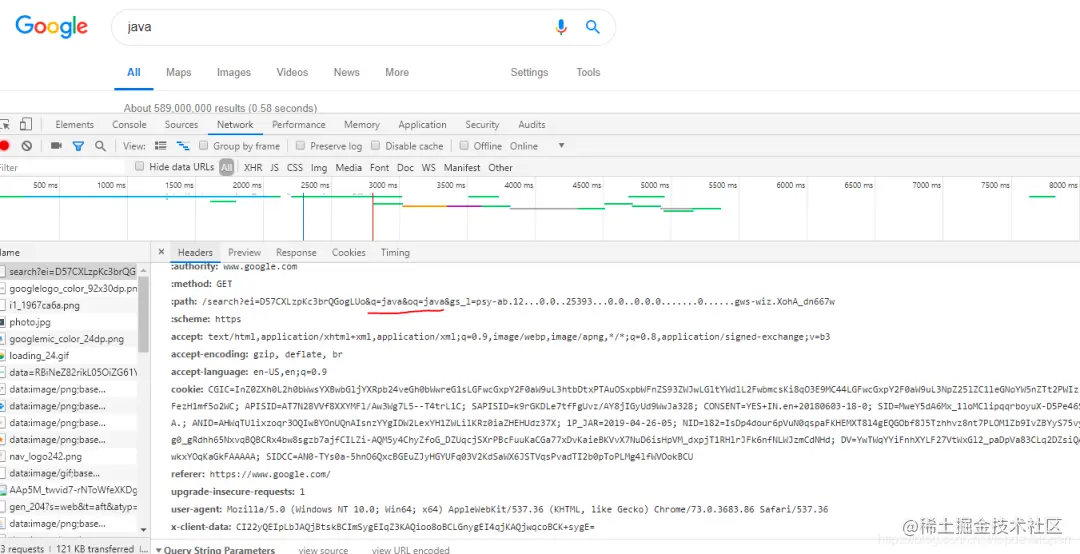Show the Preview tab
This screenshot has width=1080, height=554.
pyautogui.click(x=245, y=253)
